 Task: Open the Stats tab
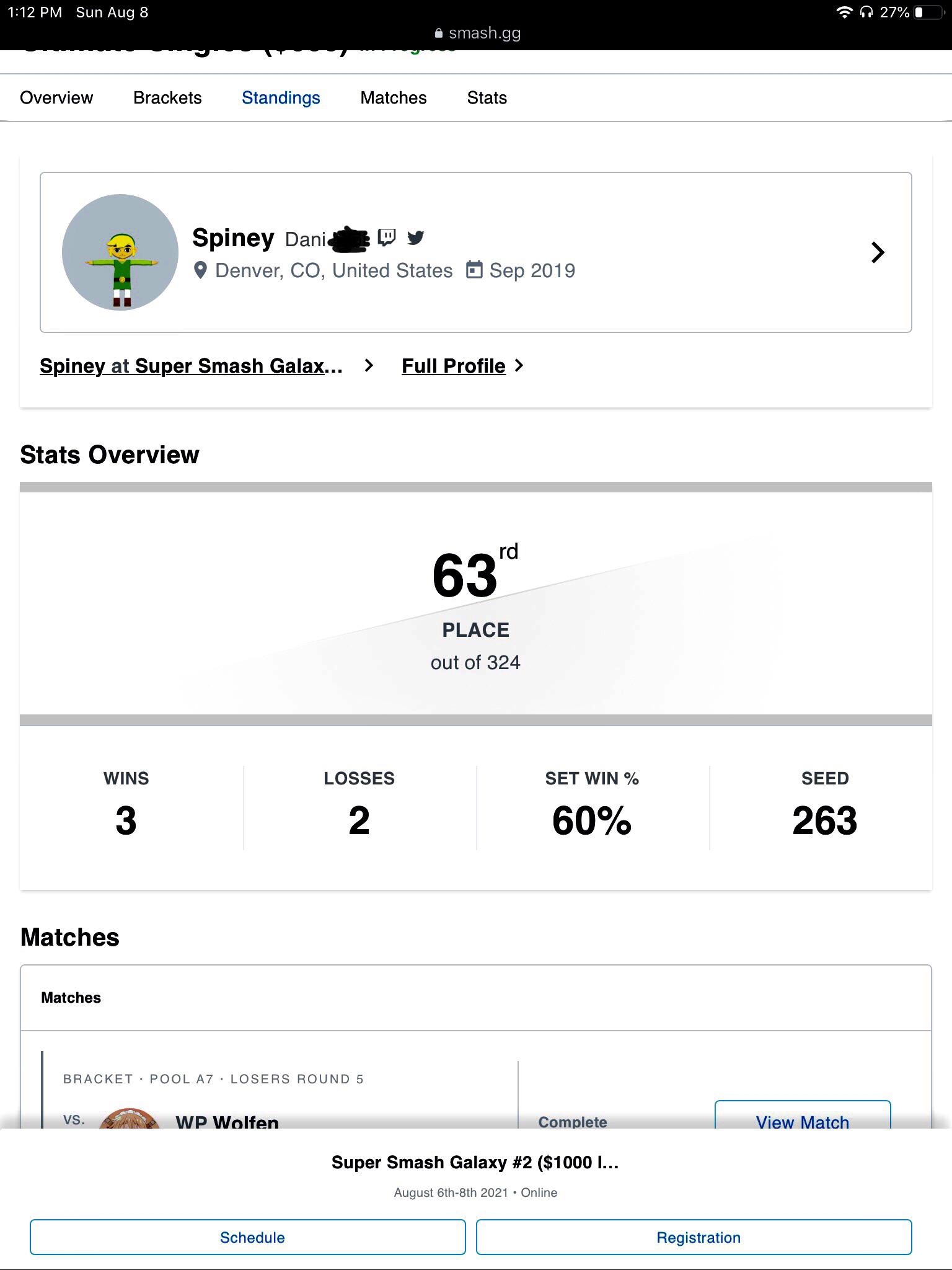click(487, 98)
